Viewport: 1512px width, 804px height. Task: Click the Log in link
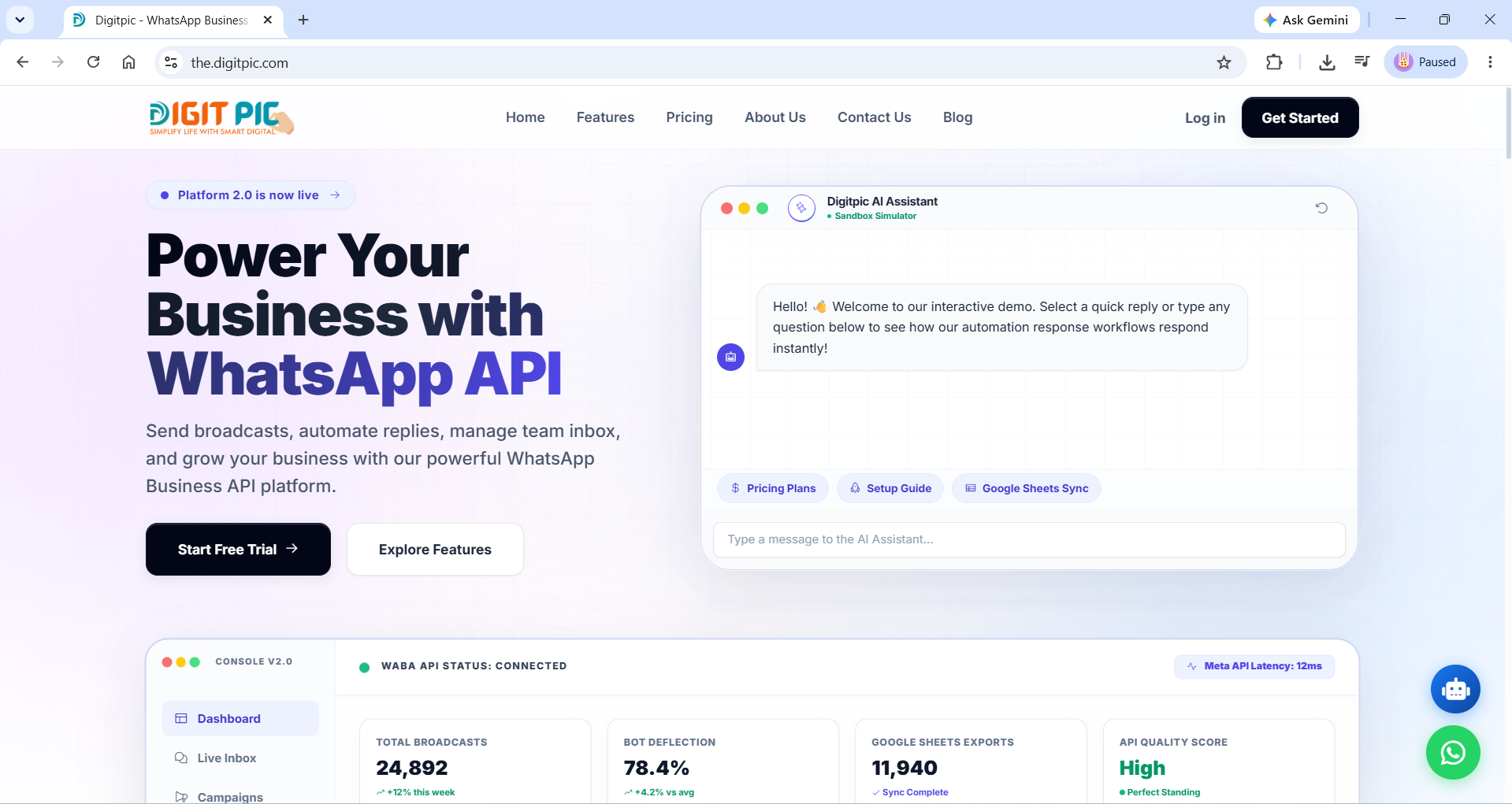tap(1205, 118)
